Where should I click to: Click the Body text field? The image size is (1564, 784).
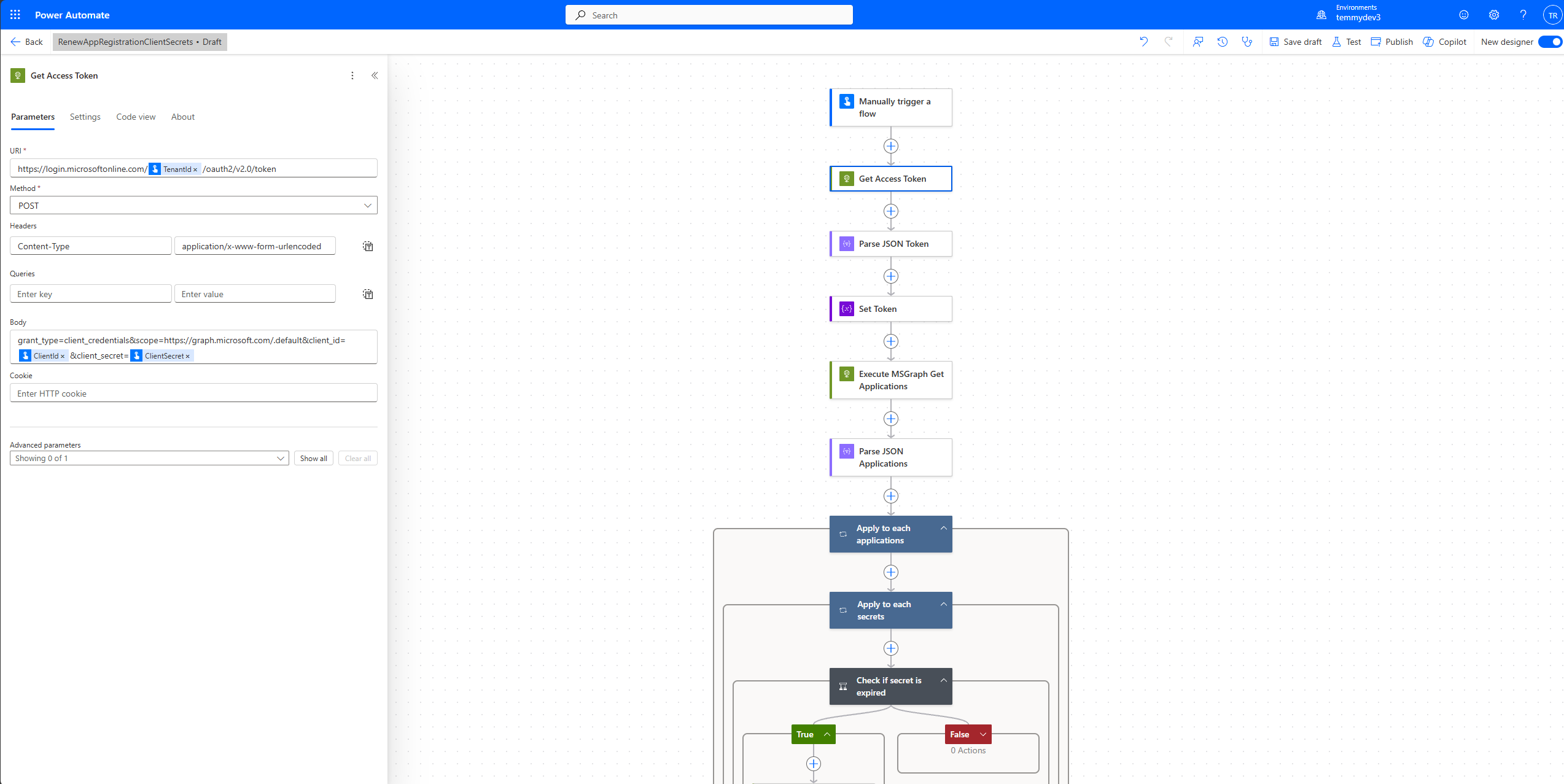pyautogui.click(x=193, y=347)
